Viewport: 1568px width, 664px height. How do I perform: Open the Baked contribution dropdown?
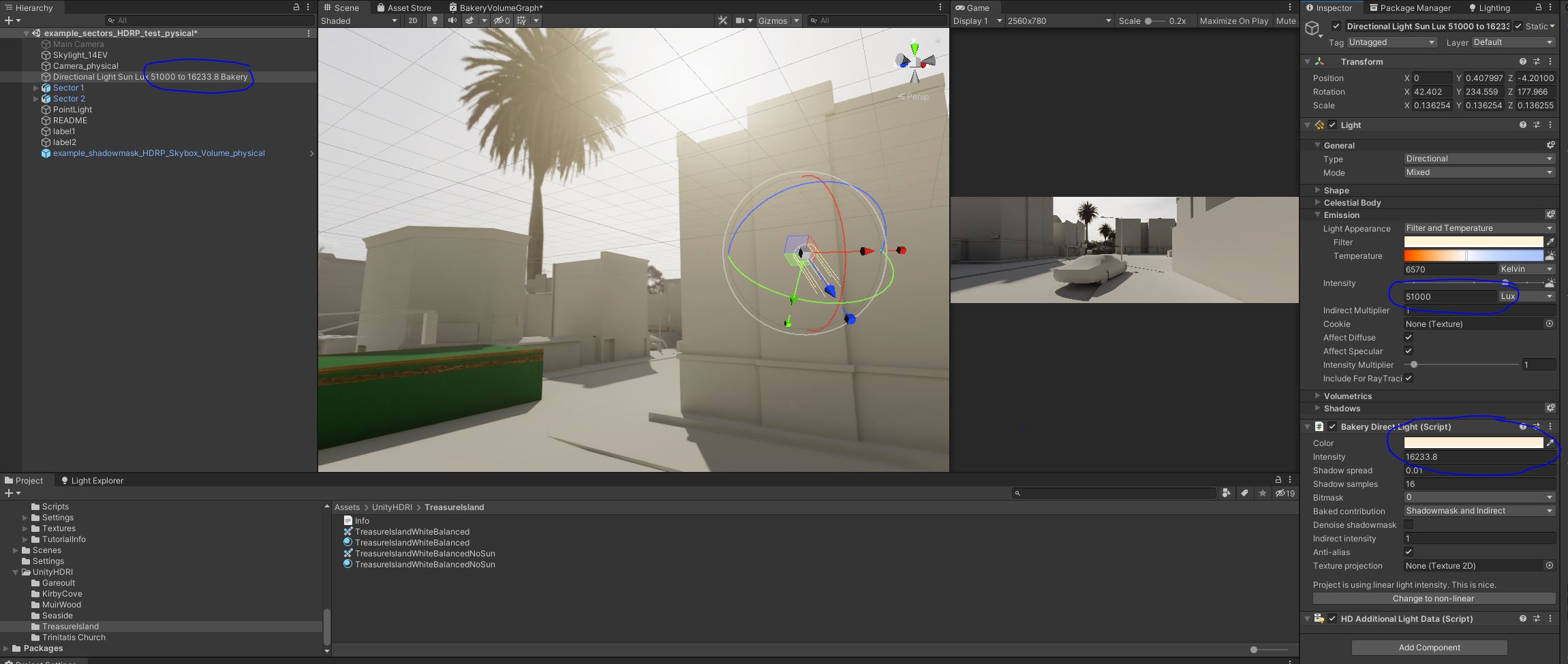tap(1479, 510)
